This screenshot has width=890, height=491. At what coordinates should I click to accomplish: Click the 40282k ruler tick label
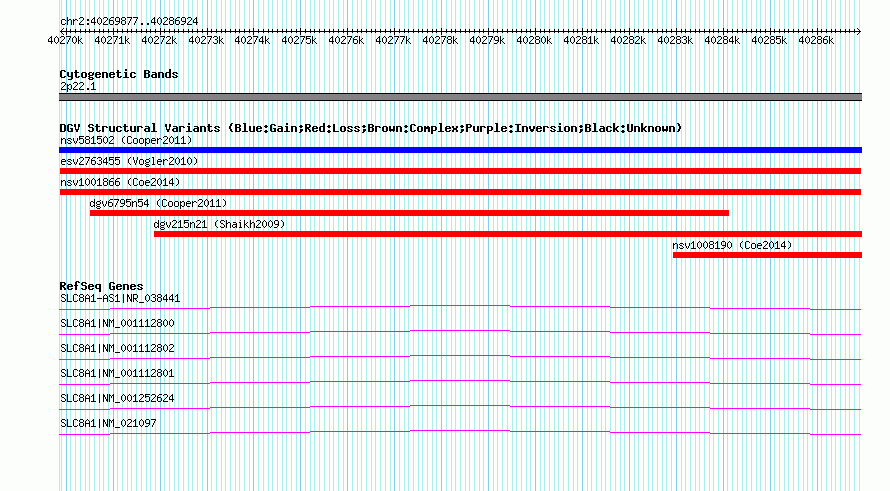628,40
